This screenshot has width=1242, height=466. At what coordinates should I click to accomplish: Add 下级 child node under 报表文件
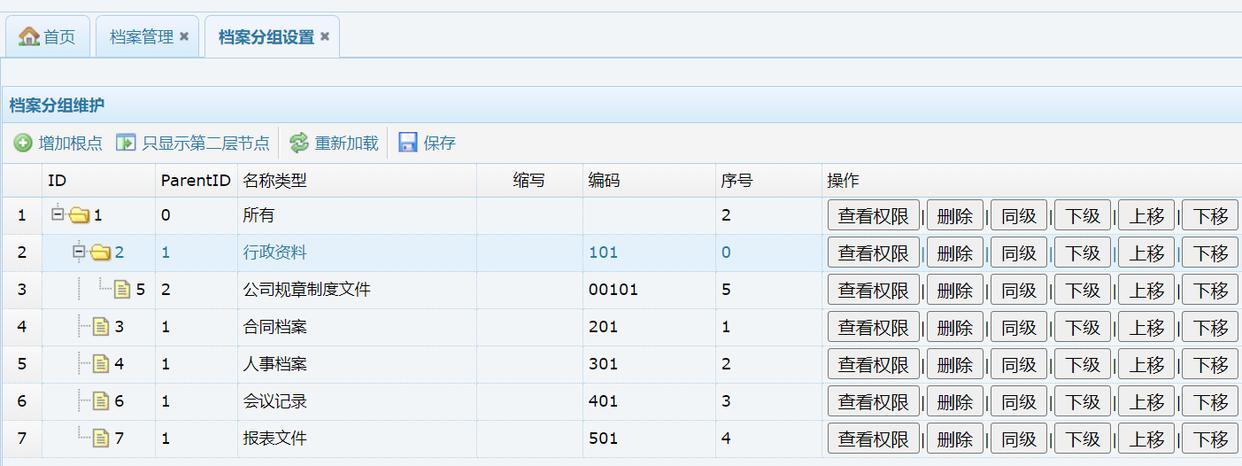[x=1082, y=439]
